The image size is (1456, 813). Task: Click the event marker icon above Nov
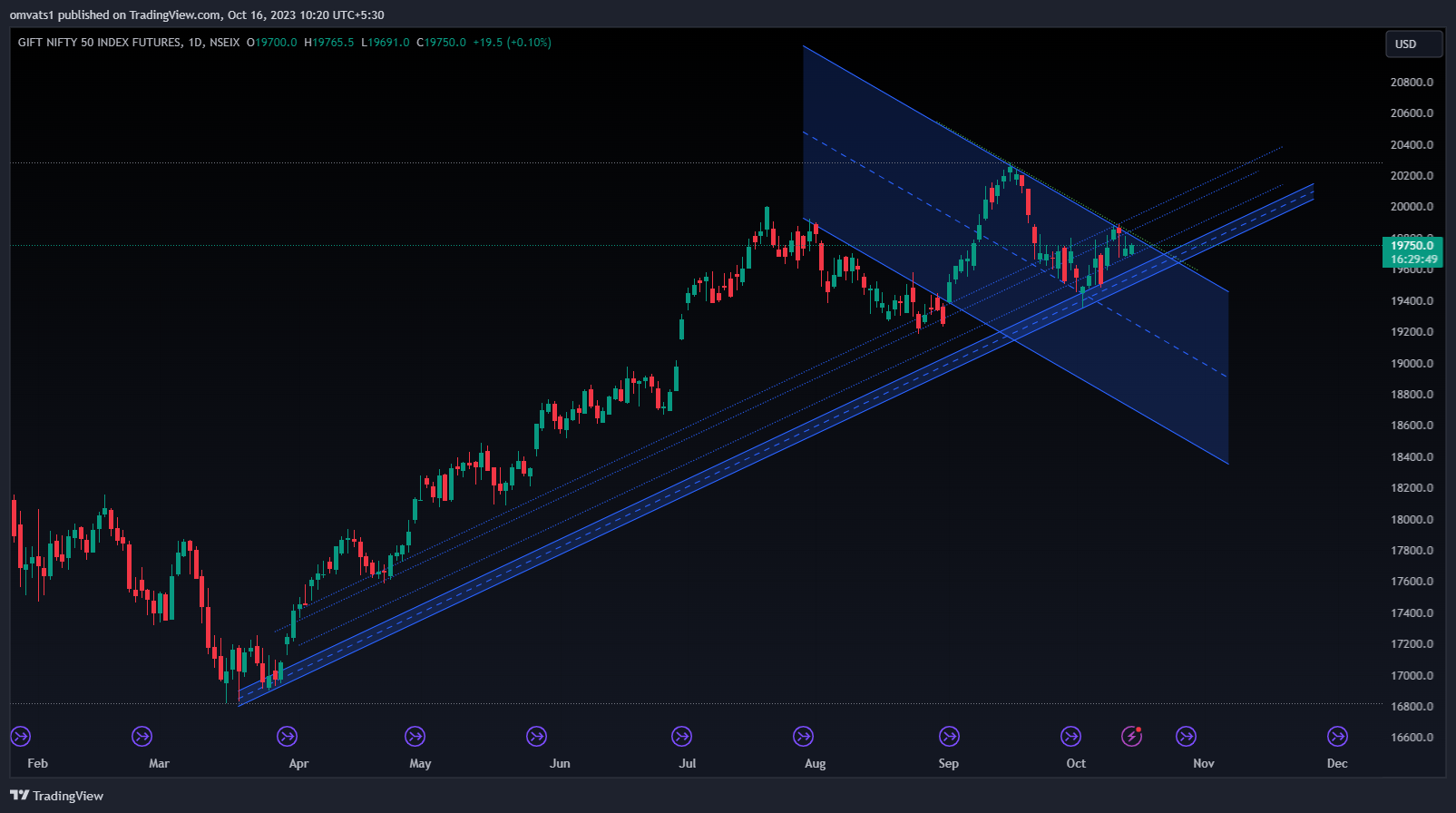tap(1186, 736)
